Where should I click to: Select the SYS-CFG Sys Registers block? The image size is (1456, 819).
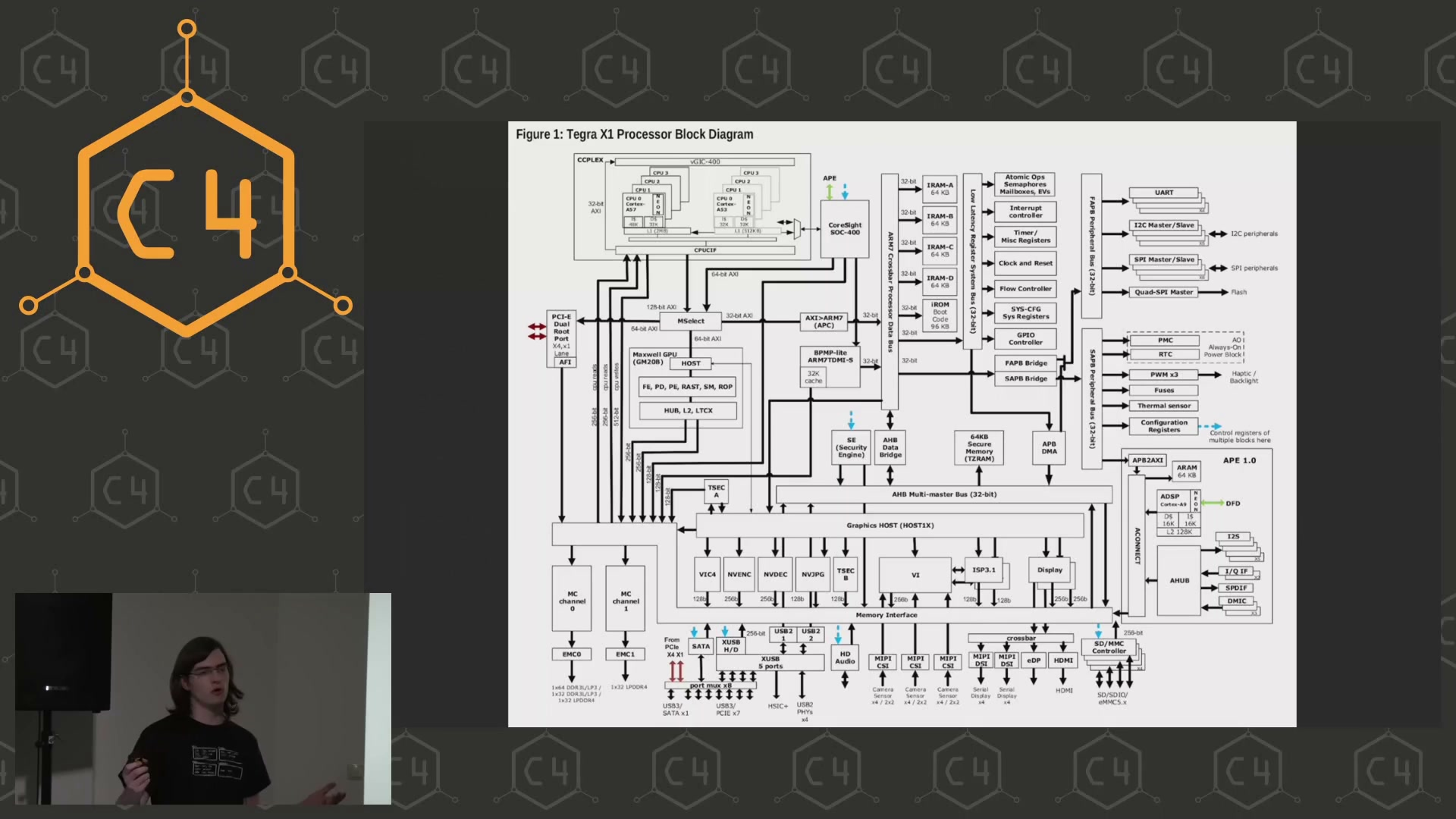[x=1025, y=313]
